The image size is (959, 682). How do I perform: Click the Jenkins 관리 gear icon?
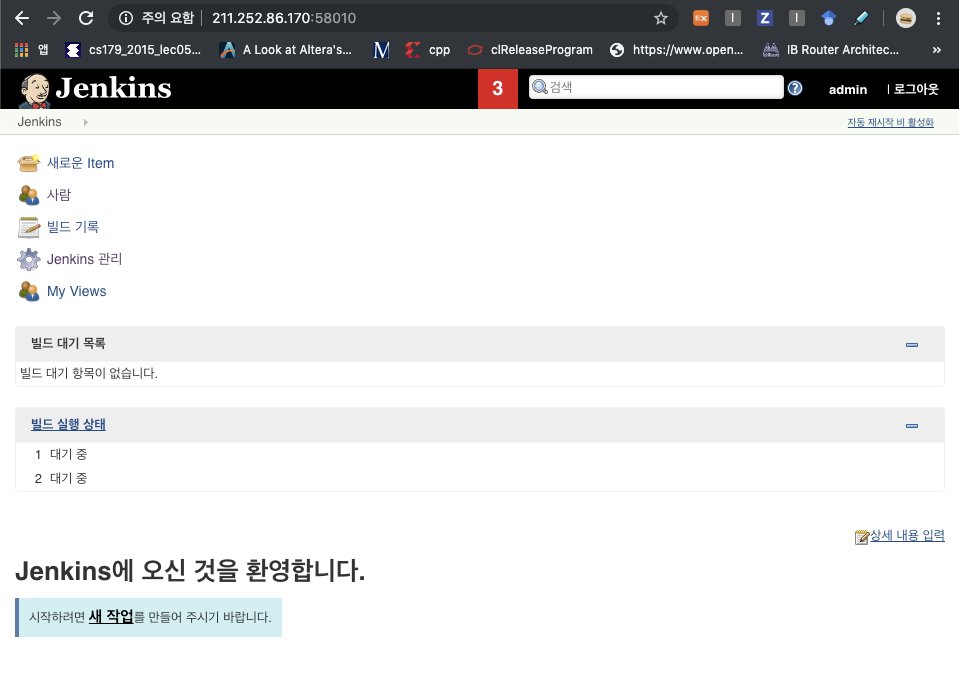(29, 259)
